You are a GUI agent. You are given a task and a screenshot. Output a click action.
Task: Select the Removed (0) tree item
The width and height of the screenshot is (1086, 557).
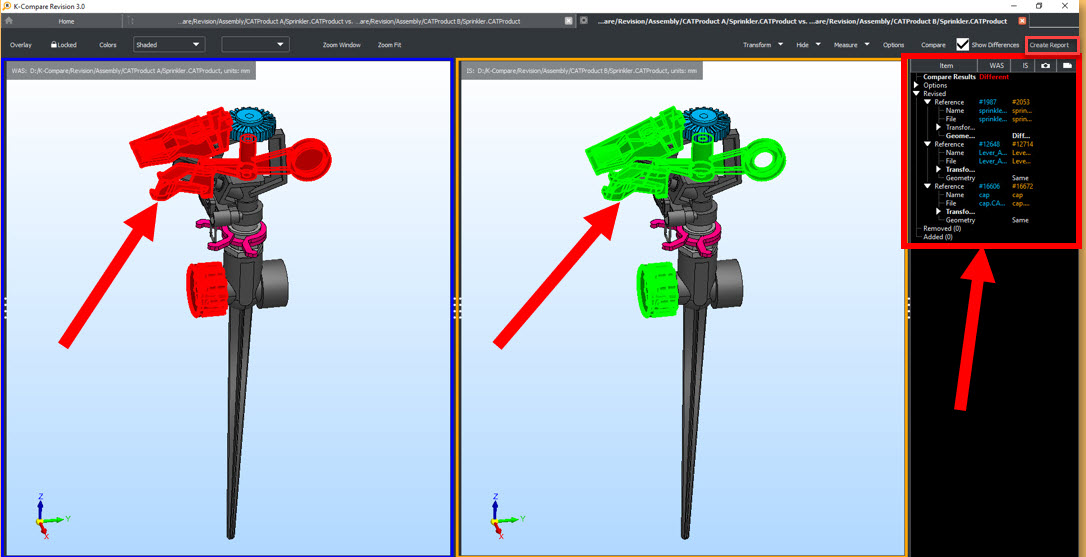click(941, 229)
